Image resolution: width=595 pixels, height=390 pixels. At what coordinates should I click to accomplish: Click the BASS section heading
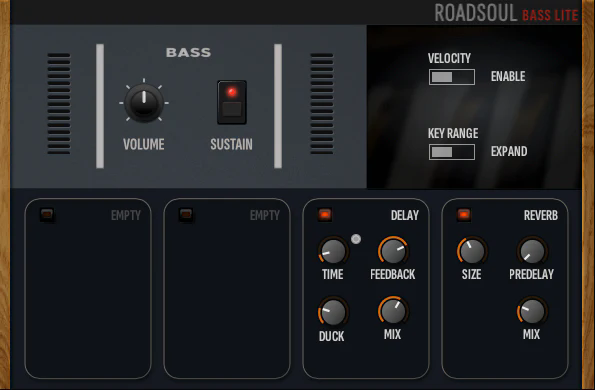(x=188, y=52)
